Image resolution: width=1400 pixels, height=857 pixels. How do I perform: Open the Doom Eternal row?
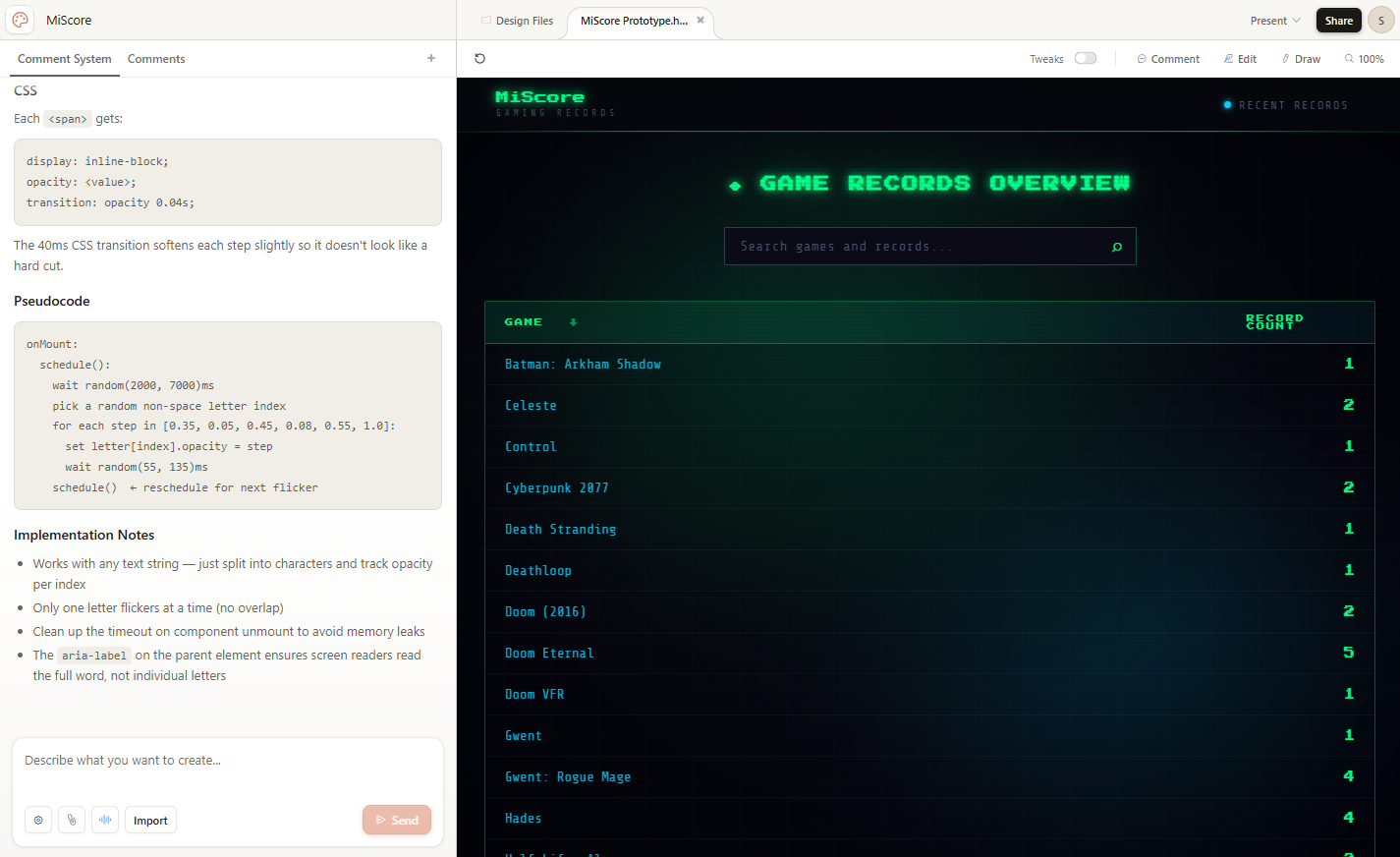929,653
